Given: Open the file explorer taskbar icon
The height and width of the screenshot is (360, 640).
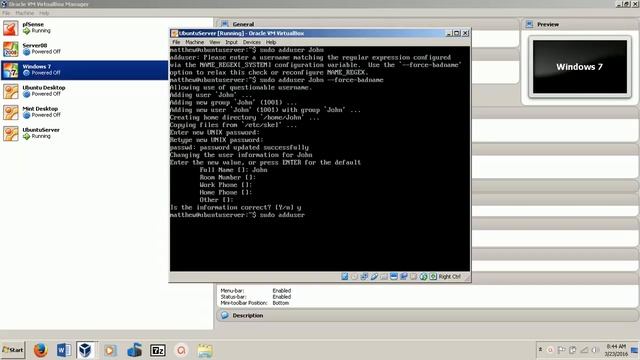Looking at the screenshot, I should point(205,350).
